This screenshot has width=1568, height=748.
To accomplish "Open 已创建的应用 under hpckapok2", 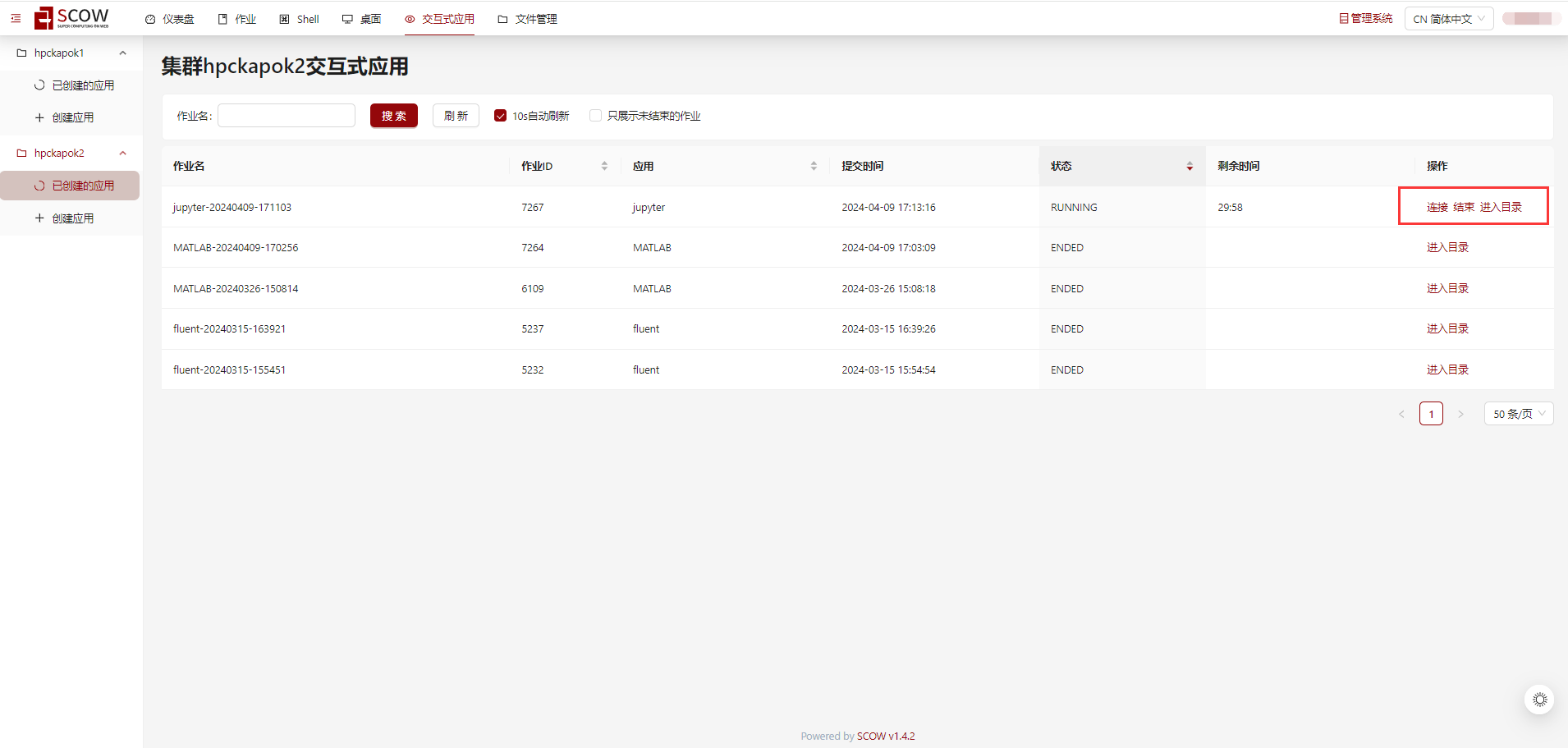I will [x=71, y=186].
